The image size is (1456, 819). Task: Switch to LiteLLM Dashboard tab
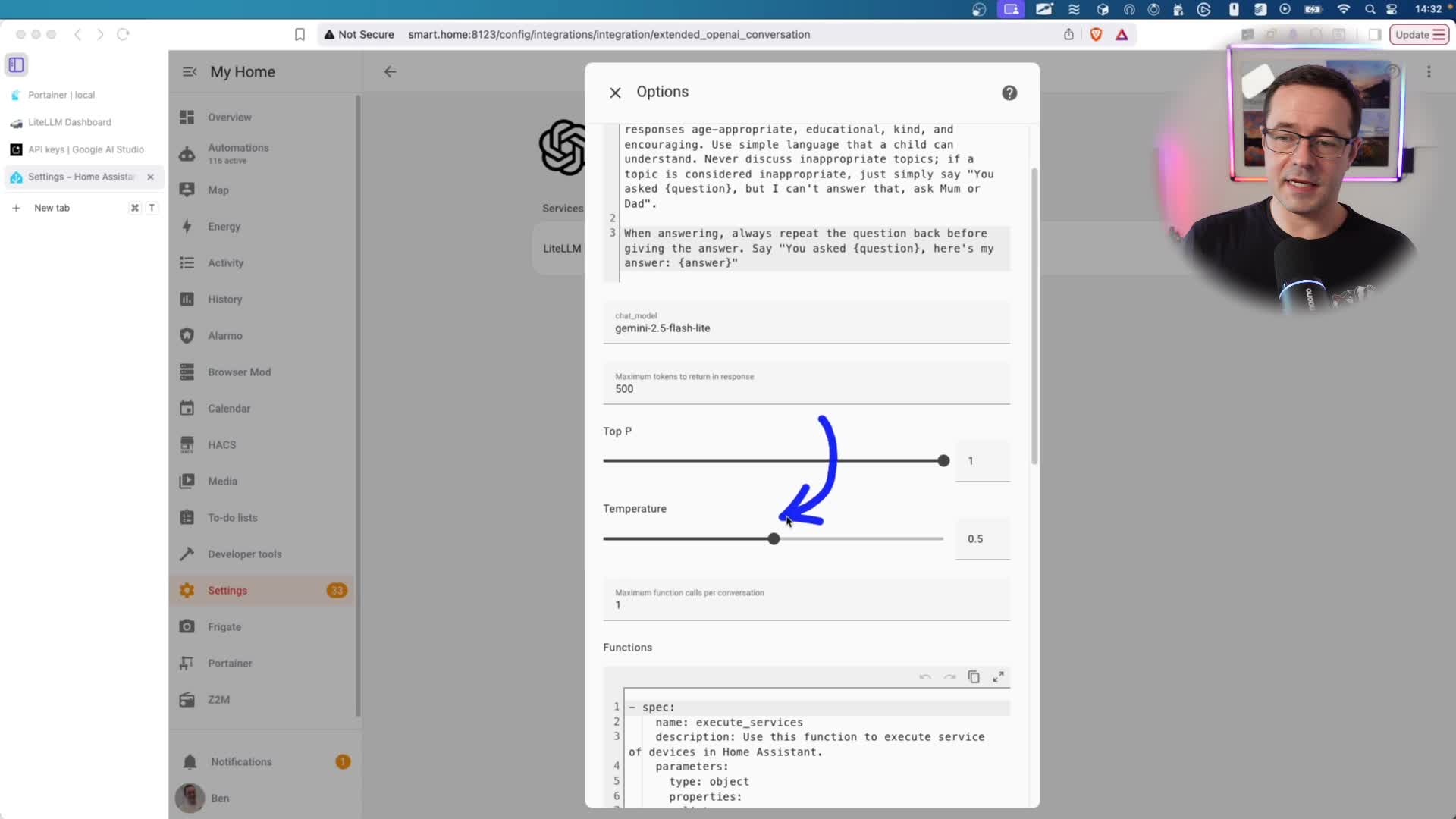click(70, 122)
